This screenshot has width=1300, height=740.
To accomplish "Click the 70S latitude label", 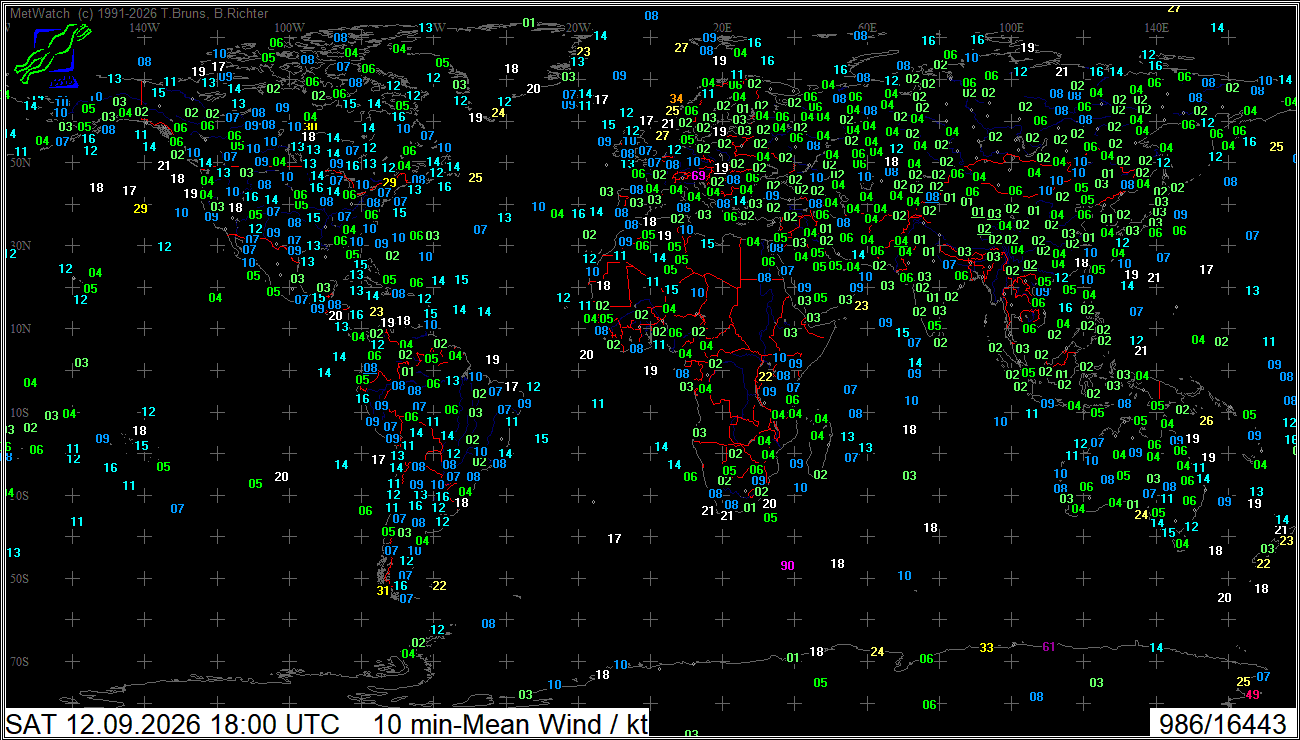I will pyautogui.click(x=19, y=662).
